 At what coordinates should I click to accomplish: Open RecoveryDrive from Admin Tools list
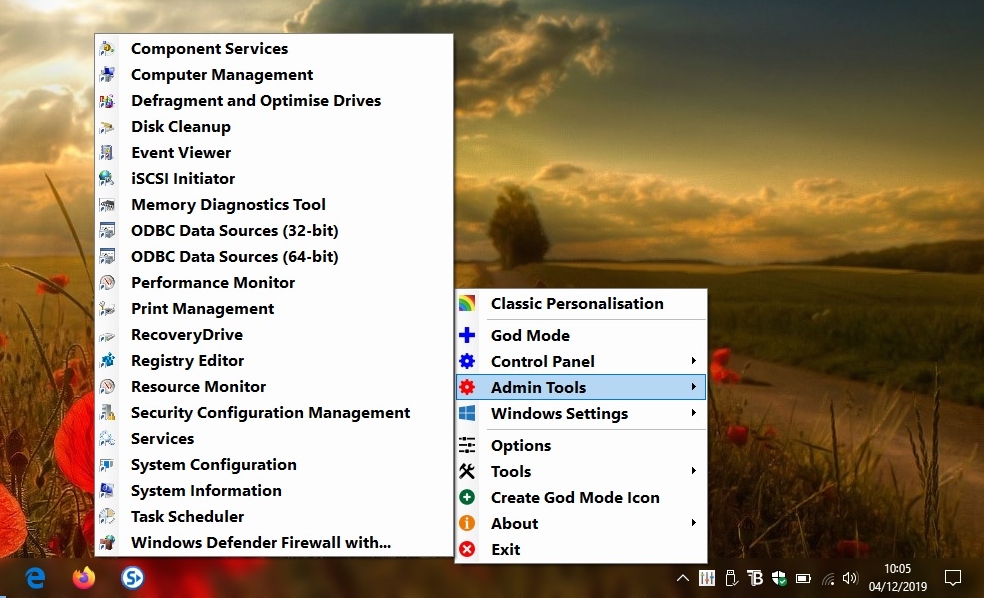[x=274, y=334]
